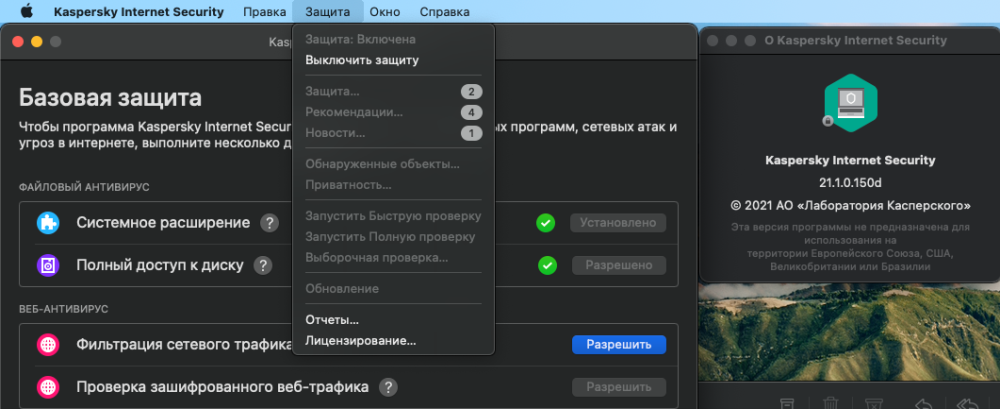Open the Правка menu
Image resolution: width=1000 pixels, height=409 pixels.
coord(265,11)
